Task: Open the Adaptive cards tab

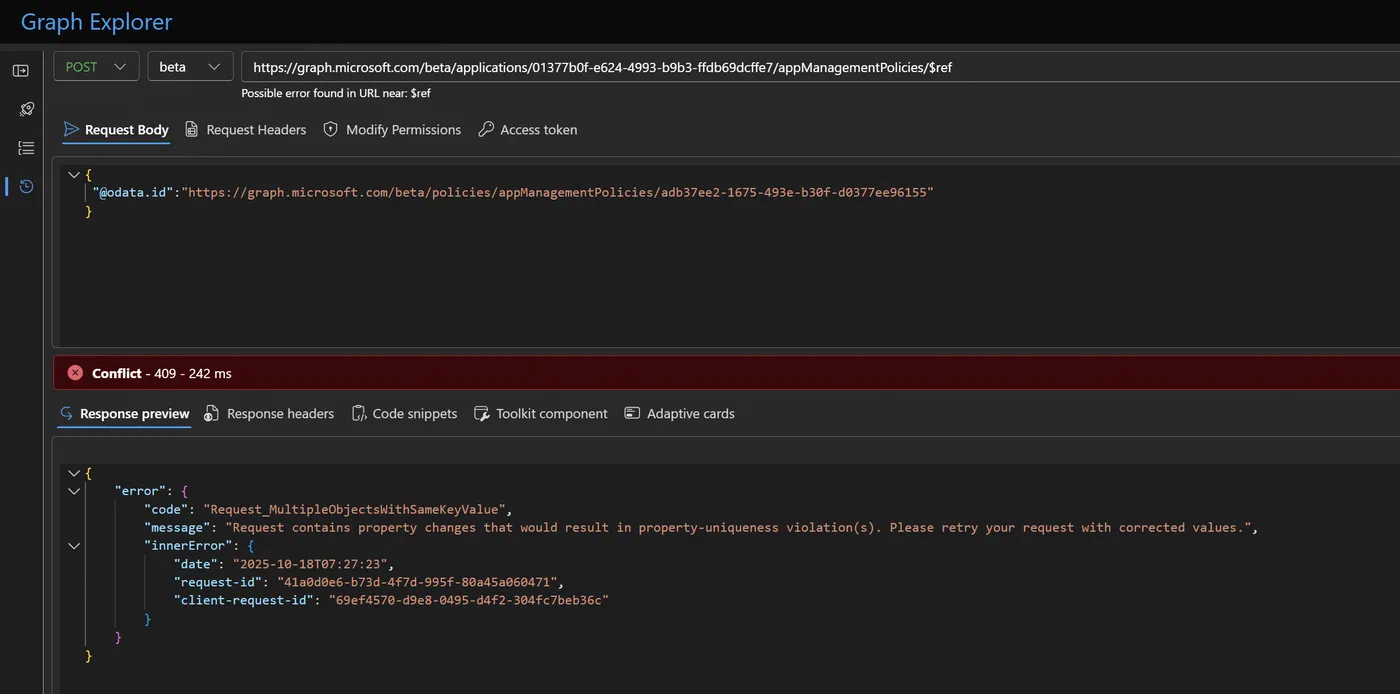Action: coord(680,414)
